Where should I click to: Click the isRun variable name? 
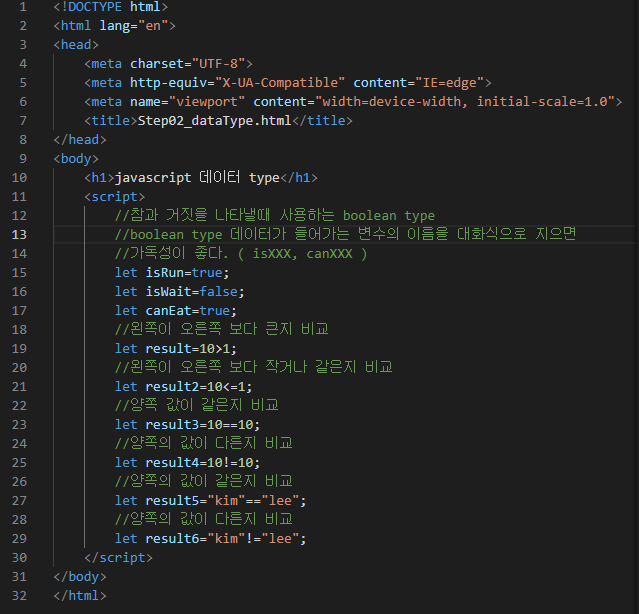165,273
